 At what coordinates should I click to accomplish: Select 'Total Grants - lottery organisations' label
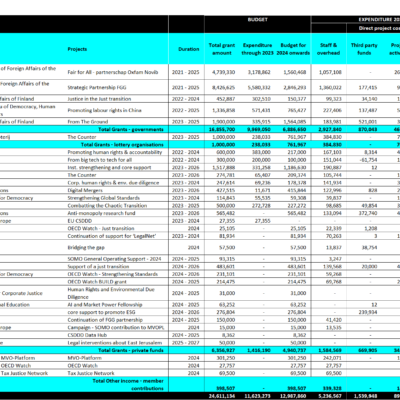pos(122,145)
